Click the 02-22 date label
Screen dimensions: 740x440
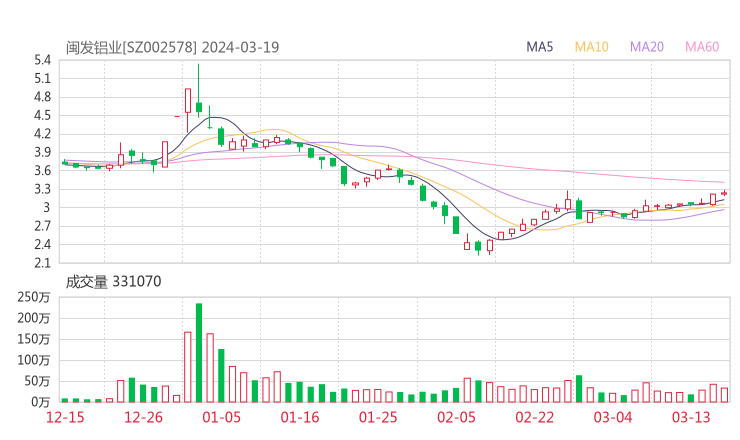point(534,417)
